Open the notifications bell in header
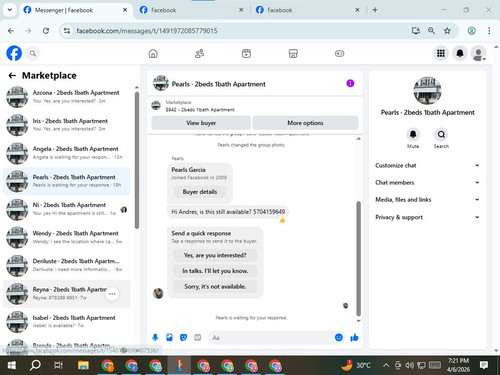Image resolution: width=500 pixels, height=375 pixels. point(460,53)
